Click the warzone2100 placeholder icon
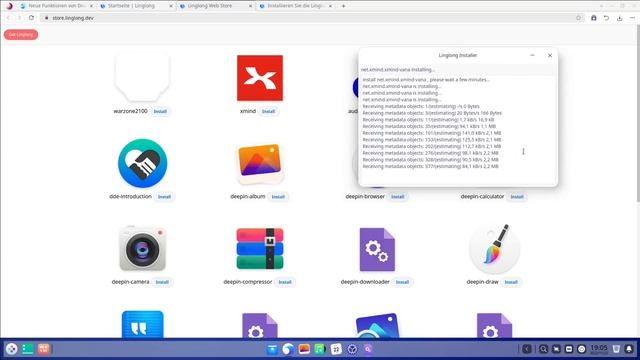 (x=142, y=78)
